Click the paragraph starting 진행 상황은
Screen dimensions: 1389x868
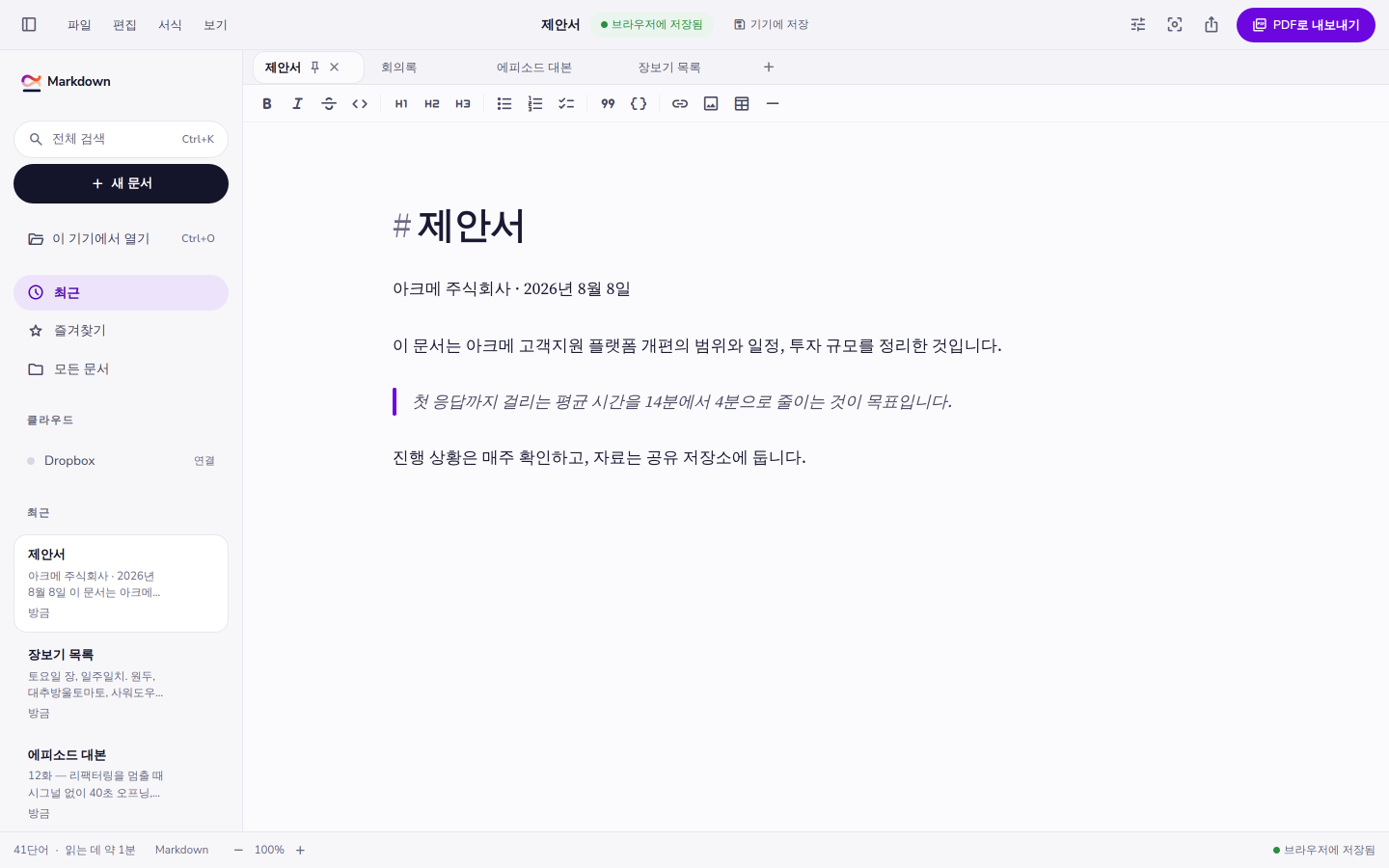(599, 458)
